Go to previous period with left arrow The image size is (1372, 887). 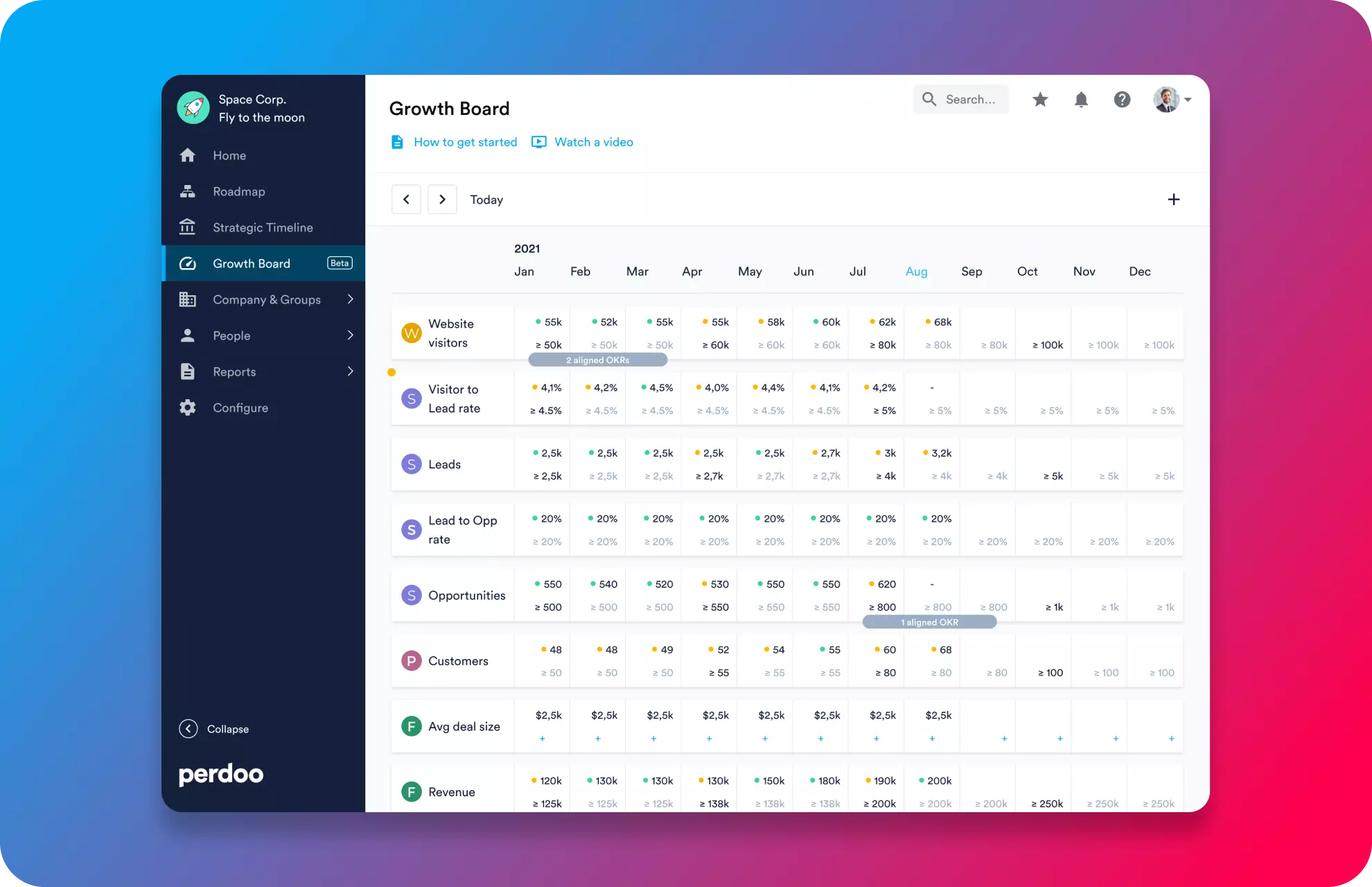click(406, 200)
